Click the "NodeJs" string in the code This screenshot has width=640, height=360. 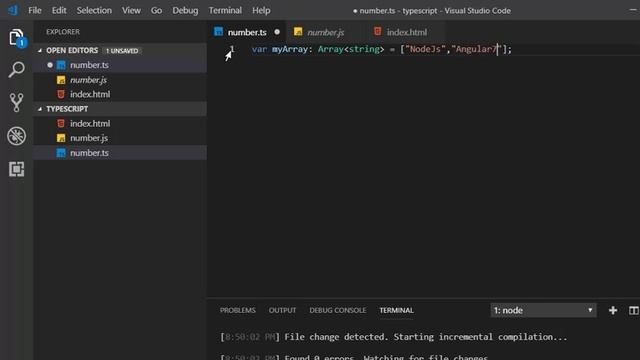tap(425, 49)
